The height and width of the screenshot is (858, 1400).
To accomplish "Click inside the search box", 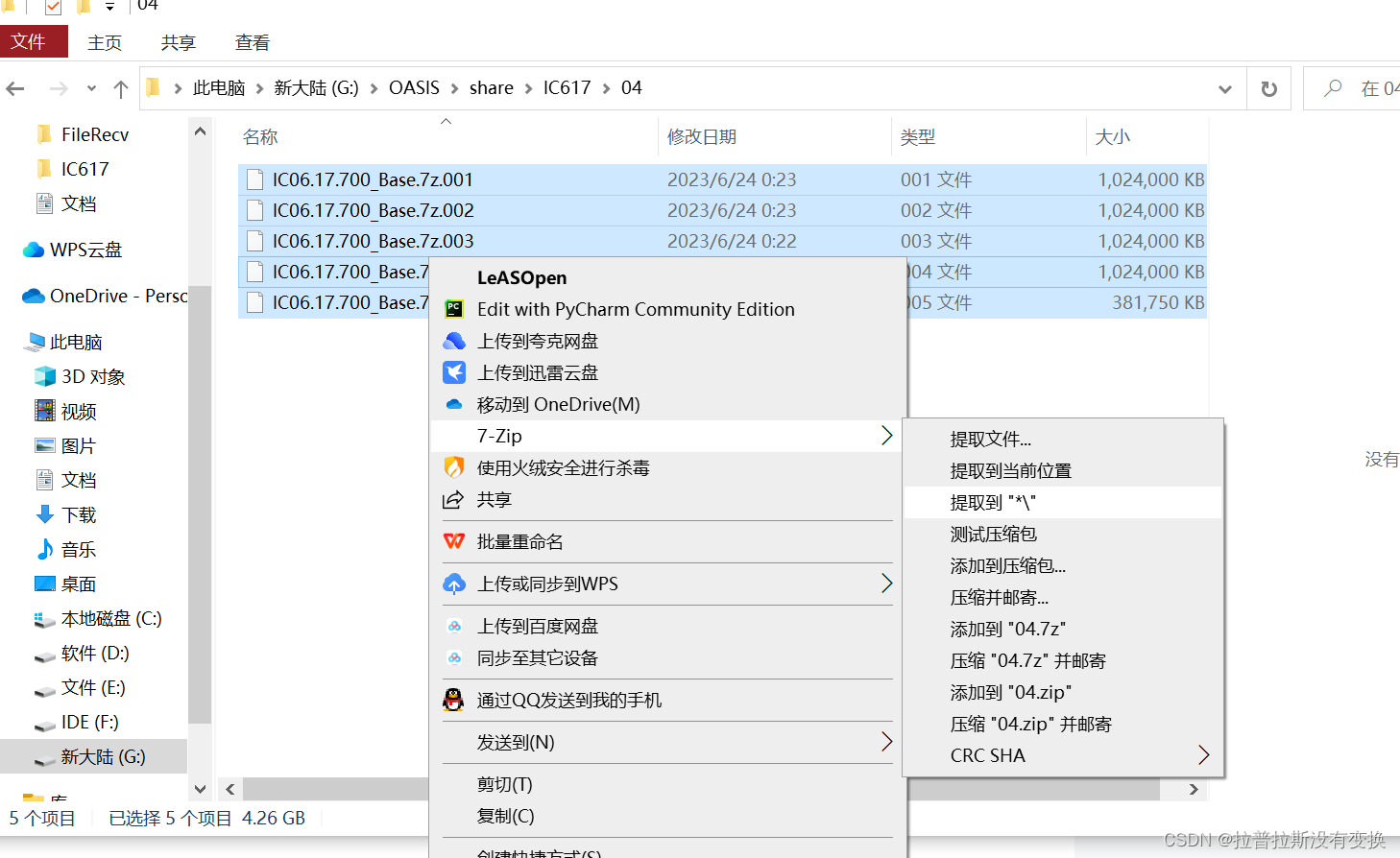I will [1364, 87].
